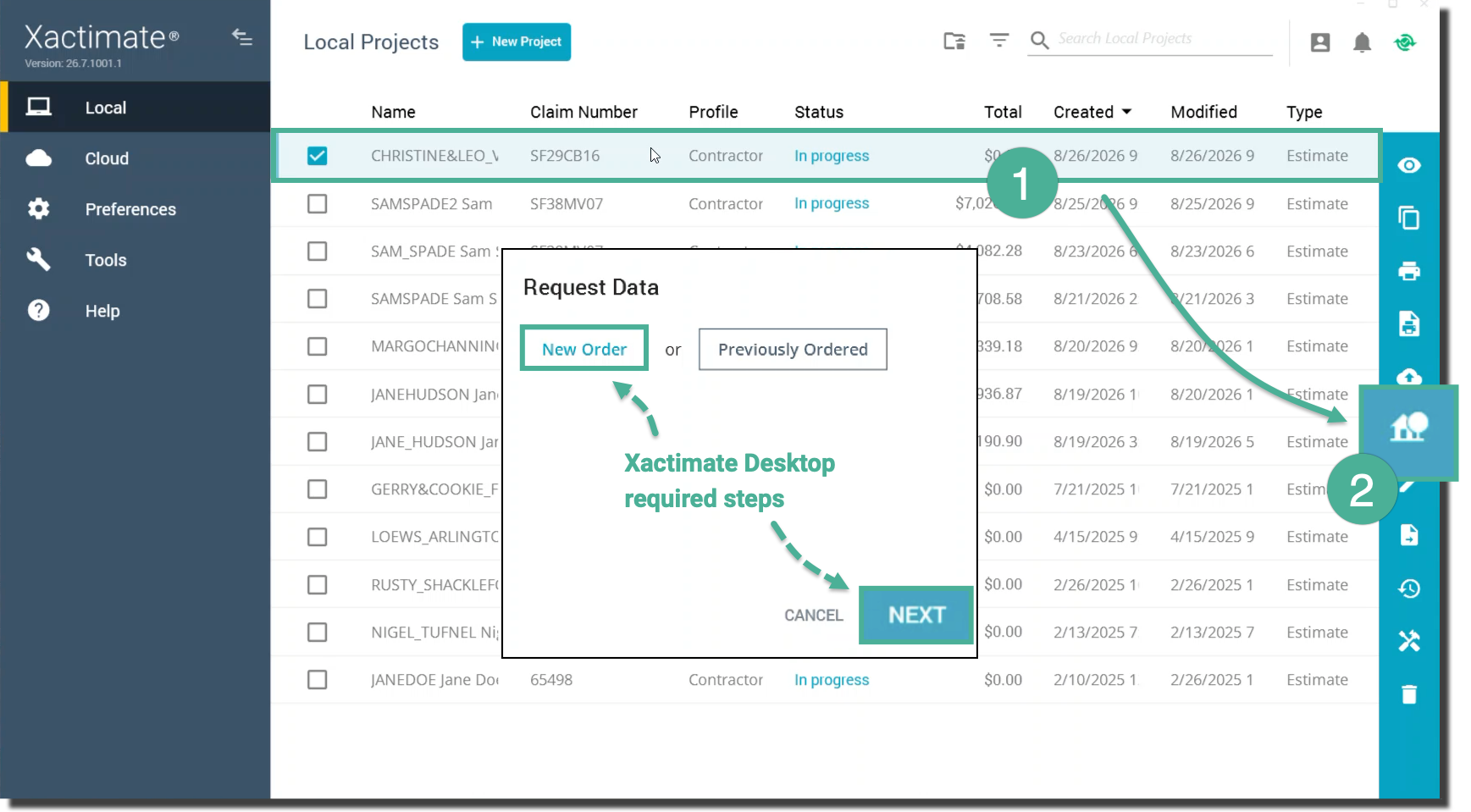Viewport: 1471px width, 812px height.
Task: Open Help in the sidebar
Action: coord(135,311)
